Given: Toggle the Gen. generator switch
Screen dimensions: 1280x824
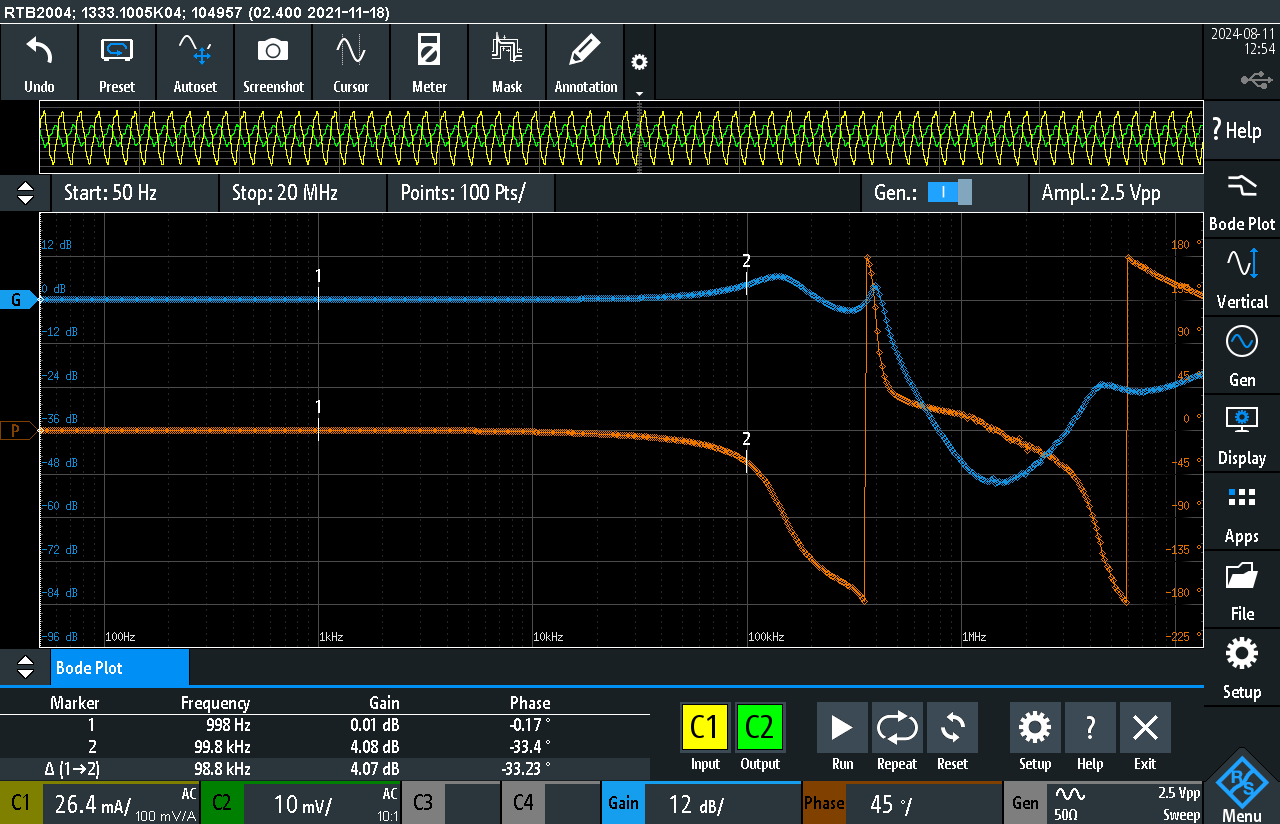Looking at the screenshot, I should pos(949,193).
